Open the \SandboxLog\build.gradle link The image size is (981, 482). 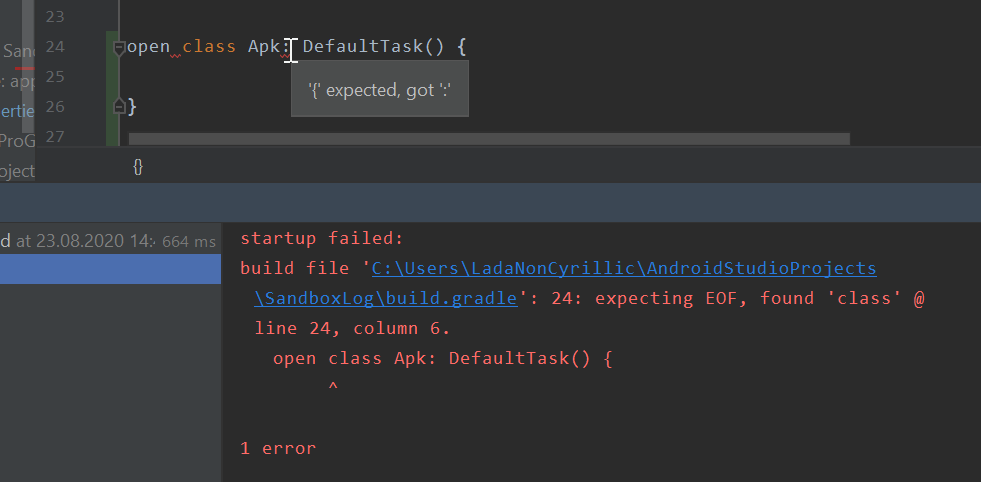pyautogui.click(x=386, y=298)
